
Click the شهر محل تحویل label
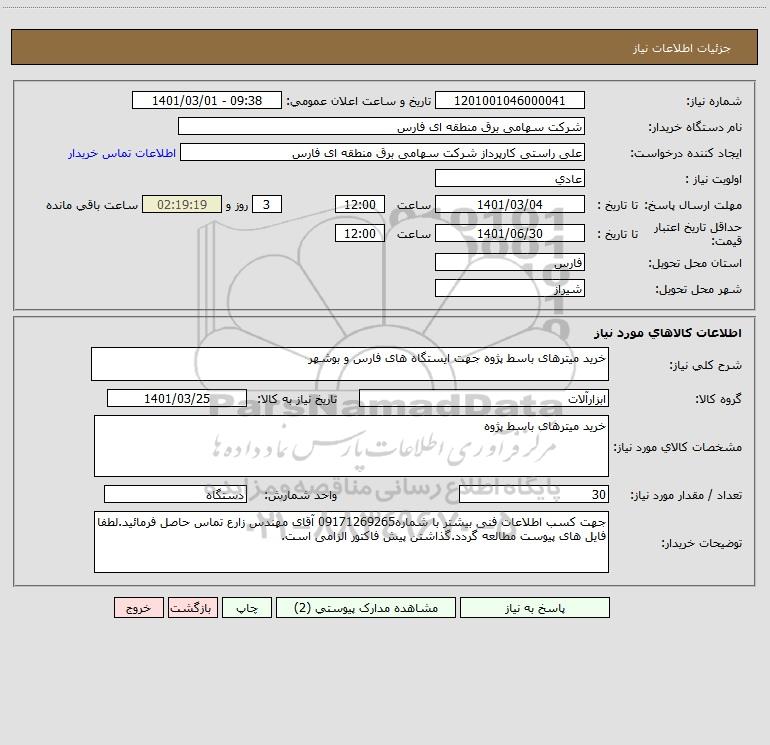[698, 289]
